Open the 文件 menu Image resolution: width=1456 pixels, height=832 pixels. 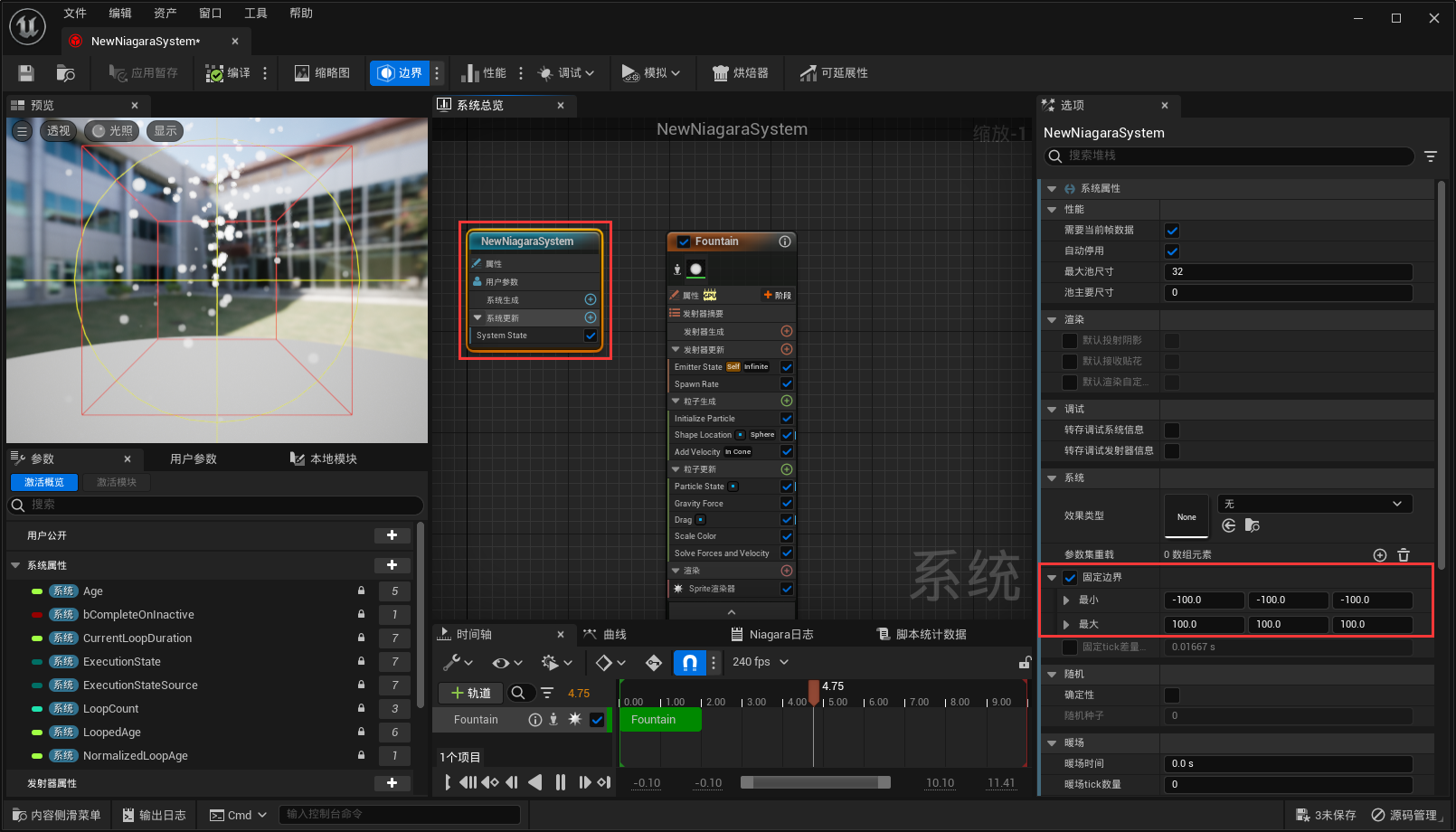75,13
